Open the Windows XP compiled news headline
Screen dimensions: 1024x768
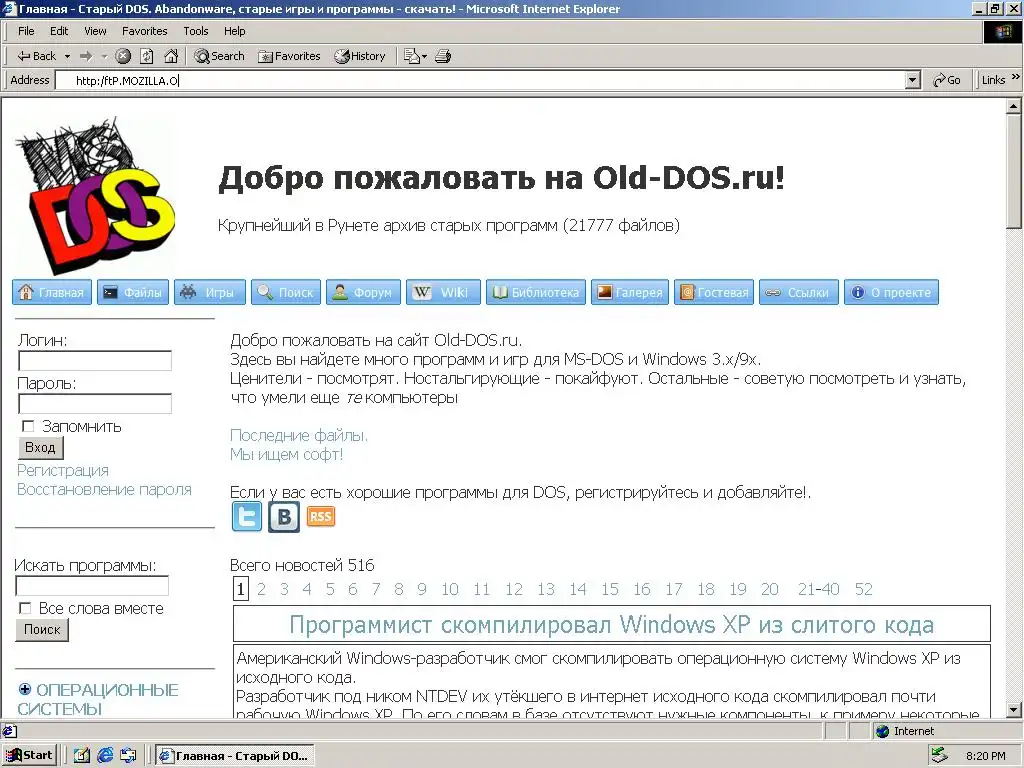[x=611, y=624]
